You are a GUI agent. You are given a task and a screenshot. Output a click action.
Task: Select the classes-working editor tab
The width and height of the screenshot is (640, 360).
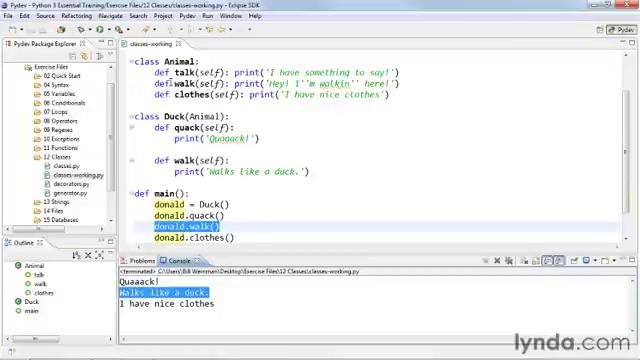coord(151,44)
